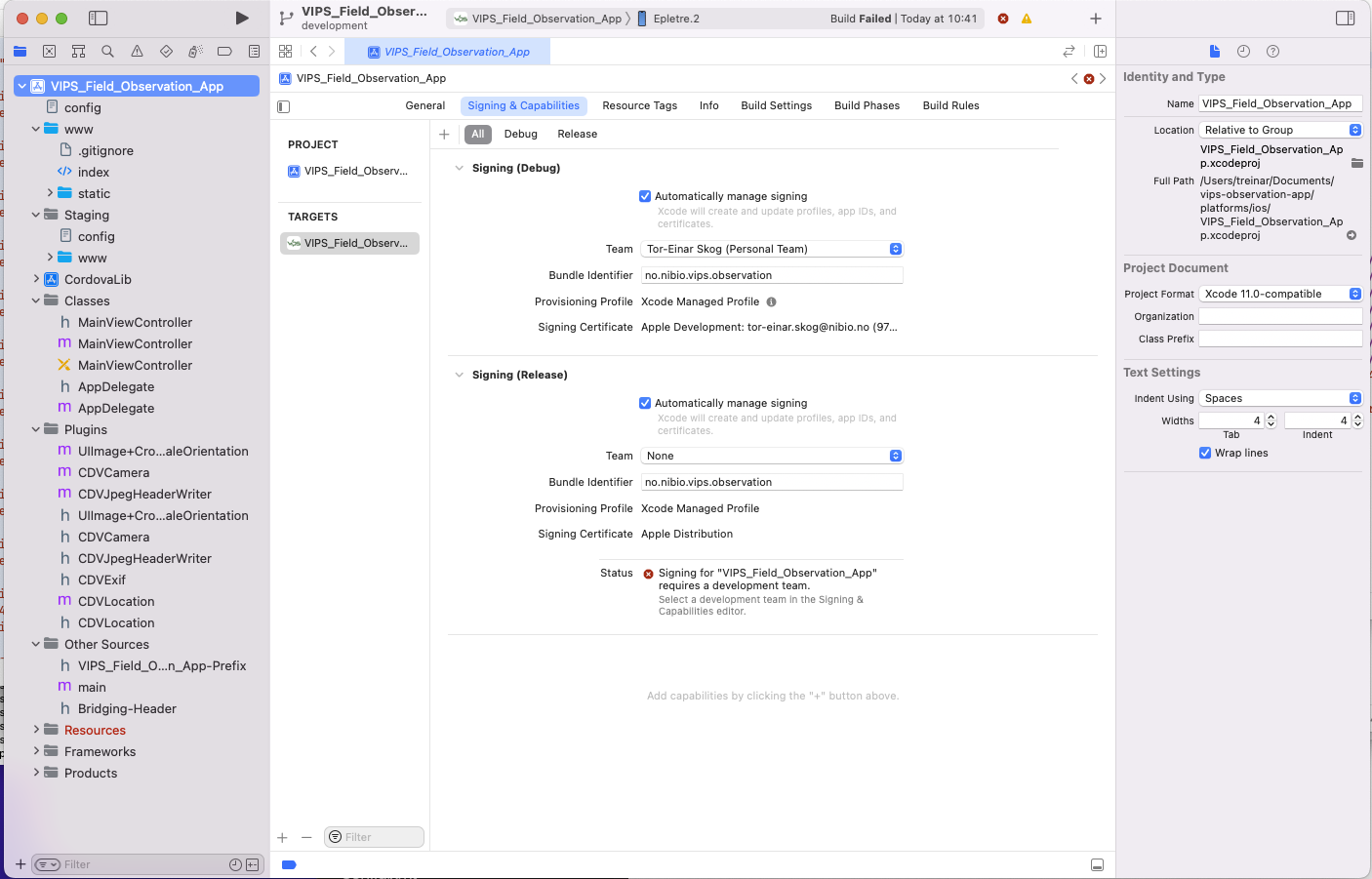Open the Project navigator folder icon
This screenshot has height=879, width=1372.
[x=20, y=52]
